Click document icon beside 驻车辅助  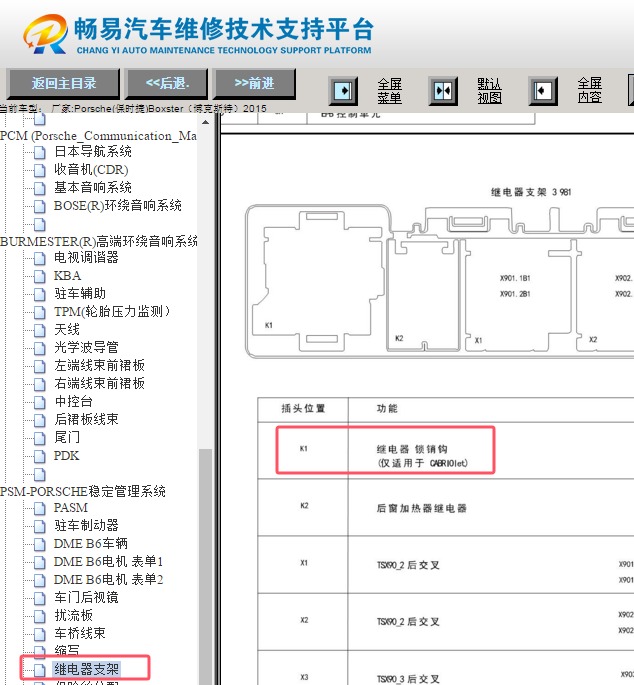pos(40,294)
